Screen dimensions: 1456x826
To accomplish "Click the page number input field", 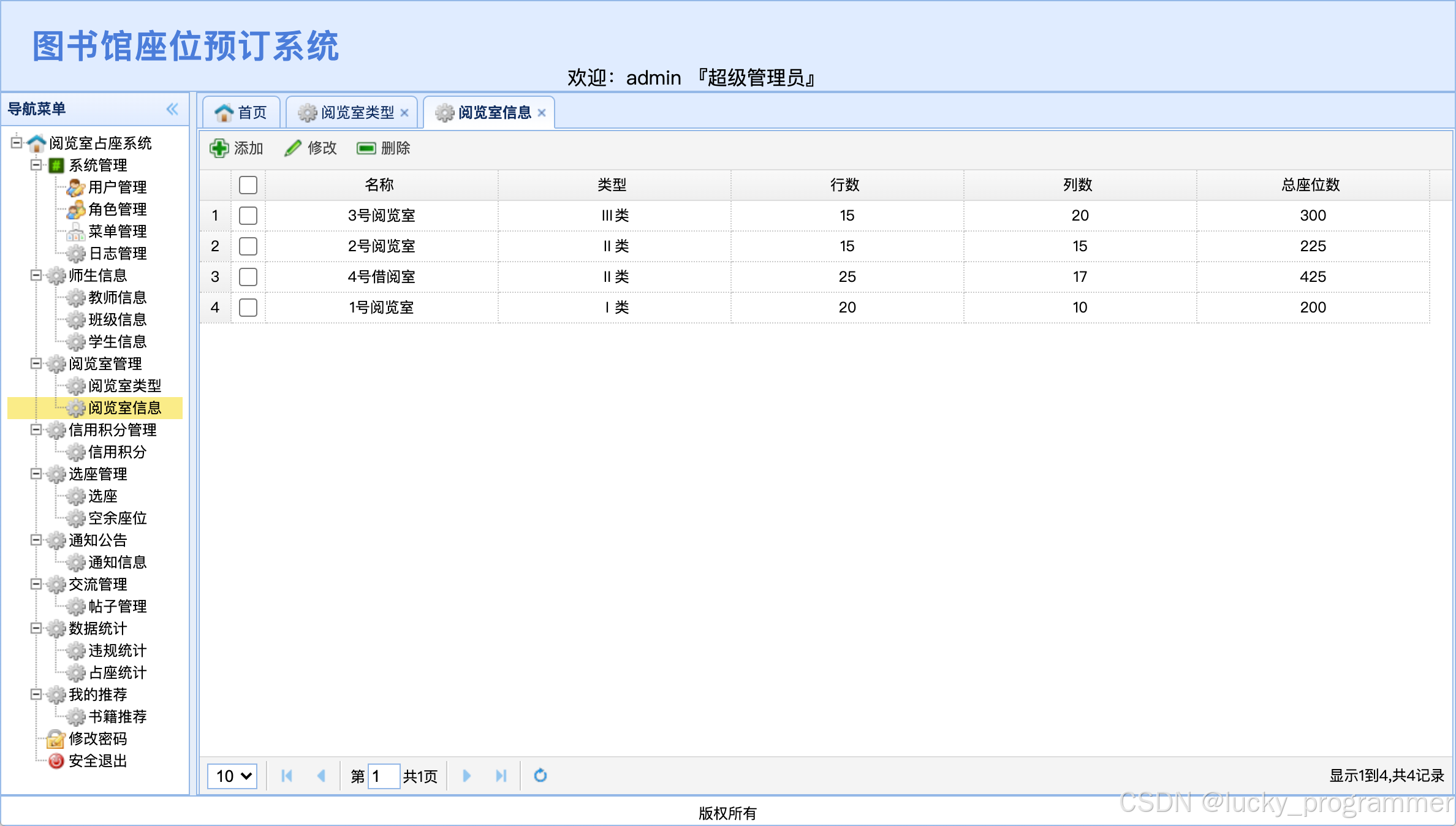I will point(384,776).
